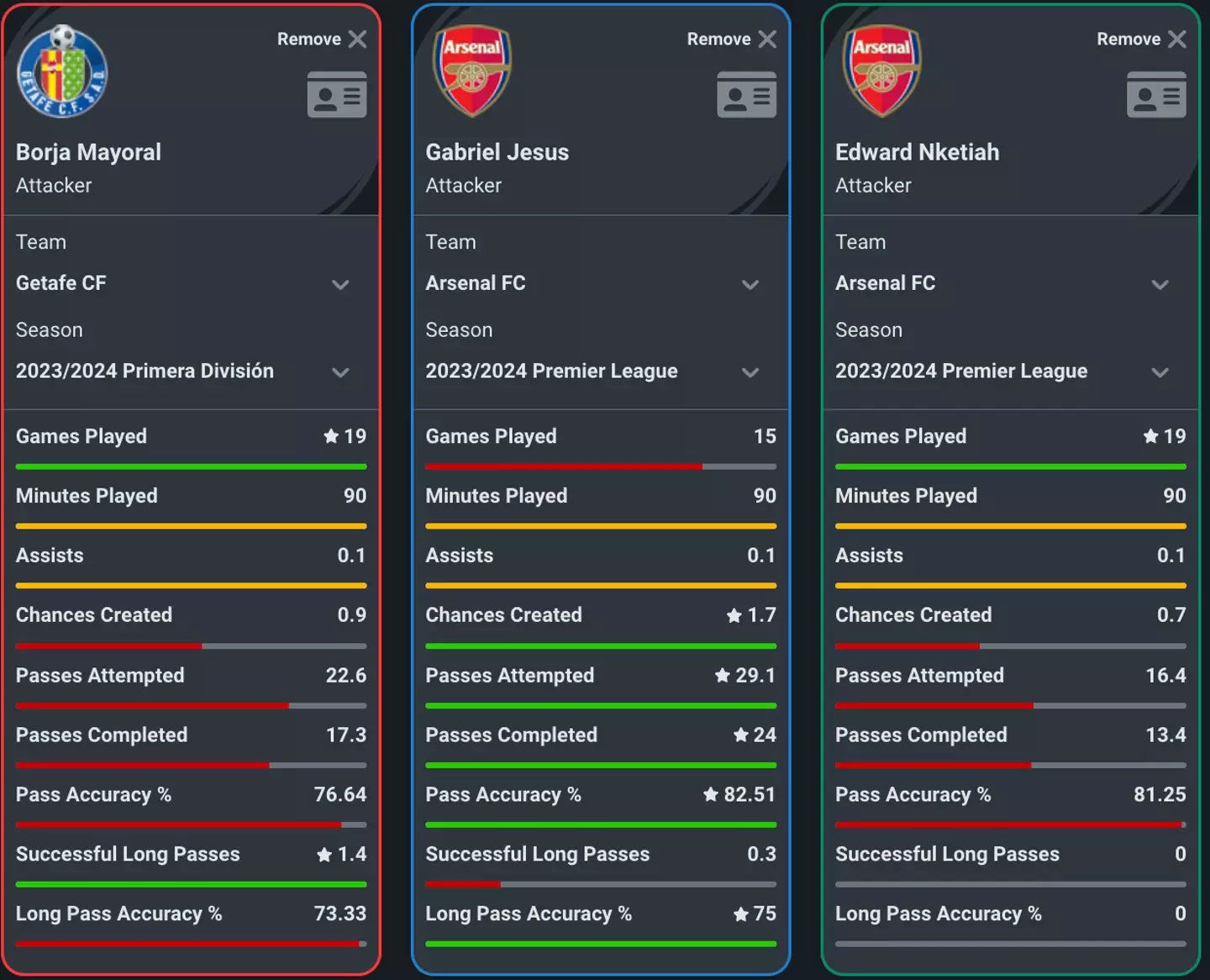Viewport: 1210px width, 980px height.
Task: Open Borja Mayoral's profile card icon
Action: click(x=337, y=95)
